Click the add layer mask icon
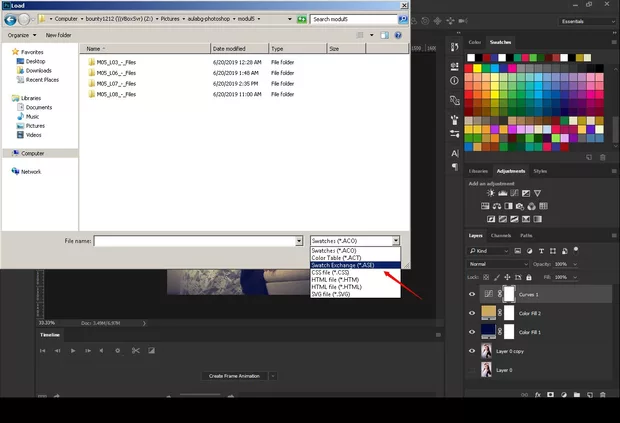This screenshot has height=423, width=620. pyautogui.click(x=551, y=396)
